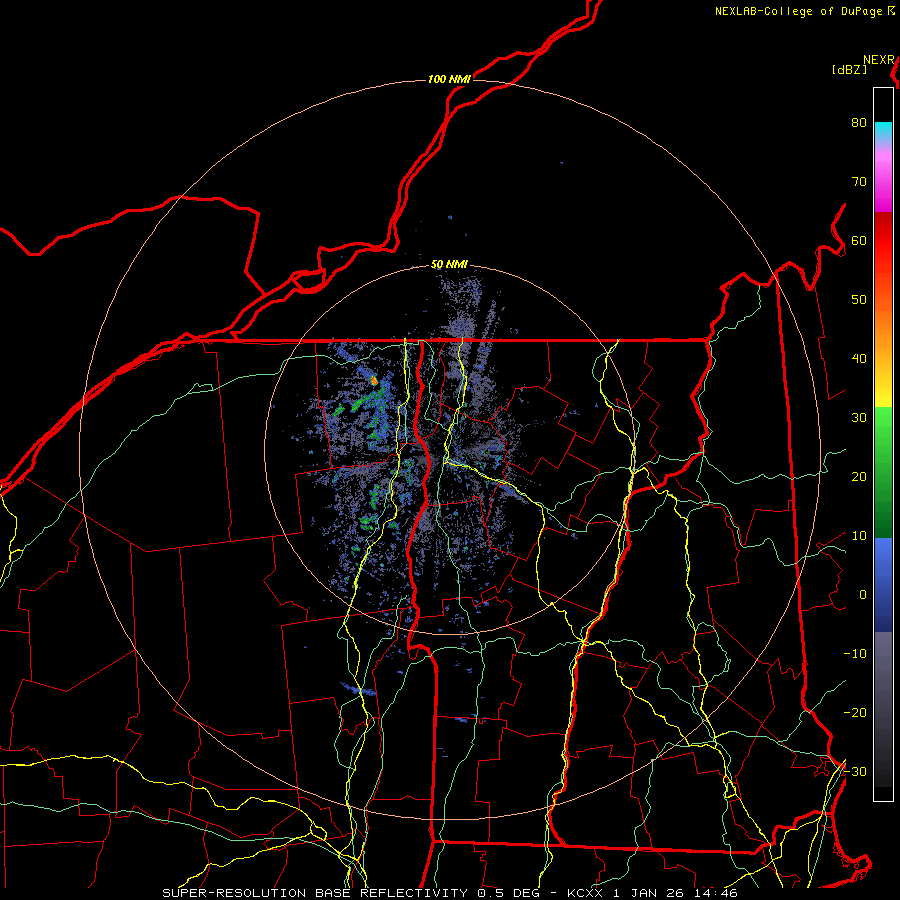
Task: Click the 70 value on dBZ scale
Action: 859,182
